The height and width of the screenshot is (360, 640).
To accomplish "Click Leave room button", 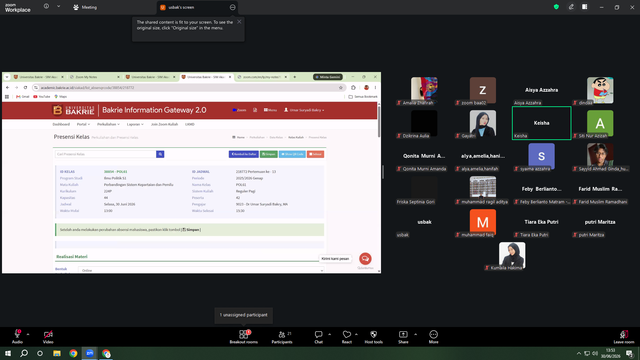I will [x=624, y=337].
